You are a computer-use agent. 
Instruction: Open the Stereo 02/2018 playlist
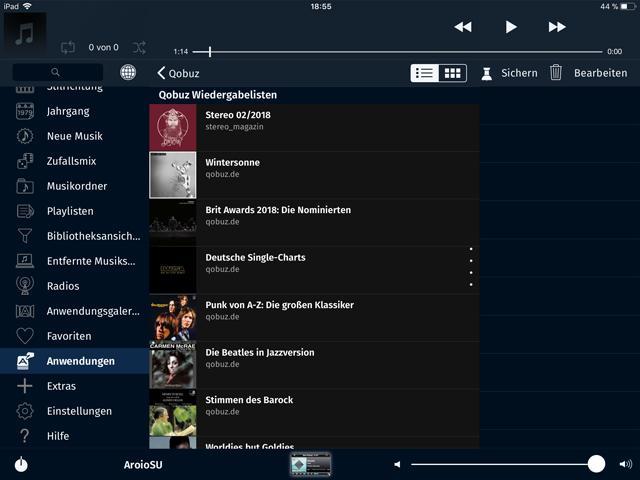(314, 127)
